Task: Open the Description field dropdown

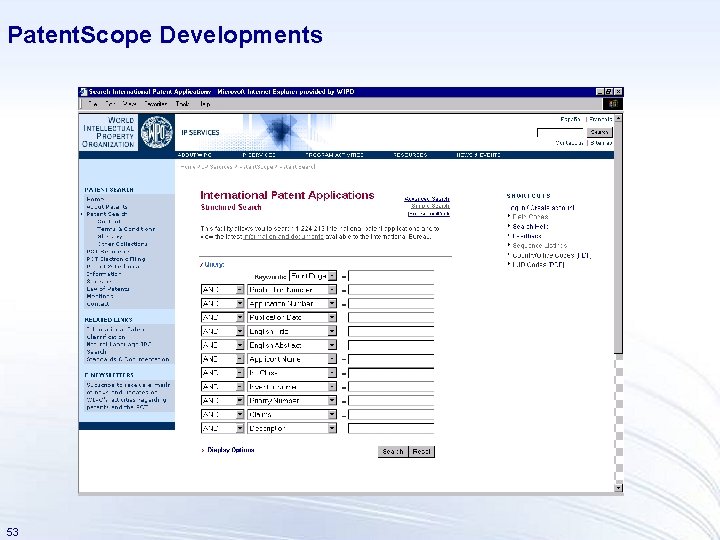Action: pyautogui.click(x=292, y=428)
